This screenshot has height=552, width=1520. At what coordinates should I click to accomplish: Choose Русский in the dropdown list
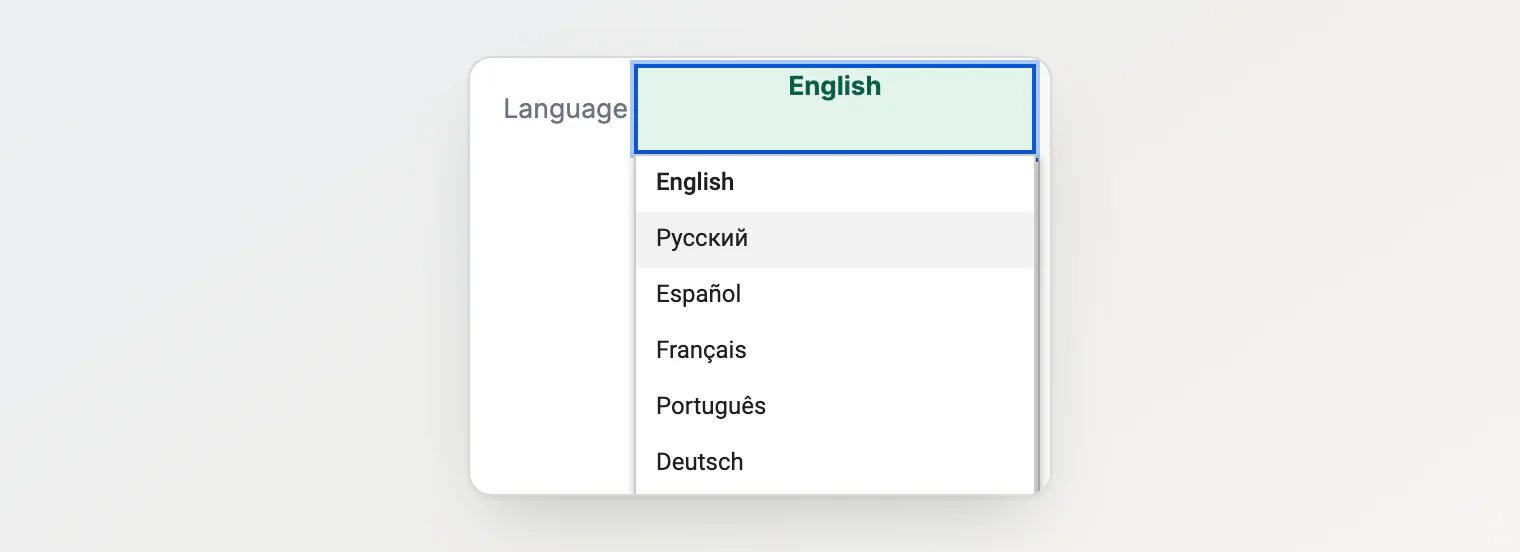[835, 239]
